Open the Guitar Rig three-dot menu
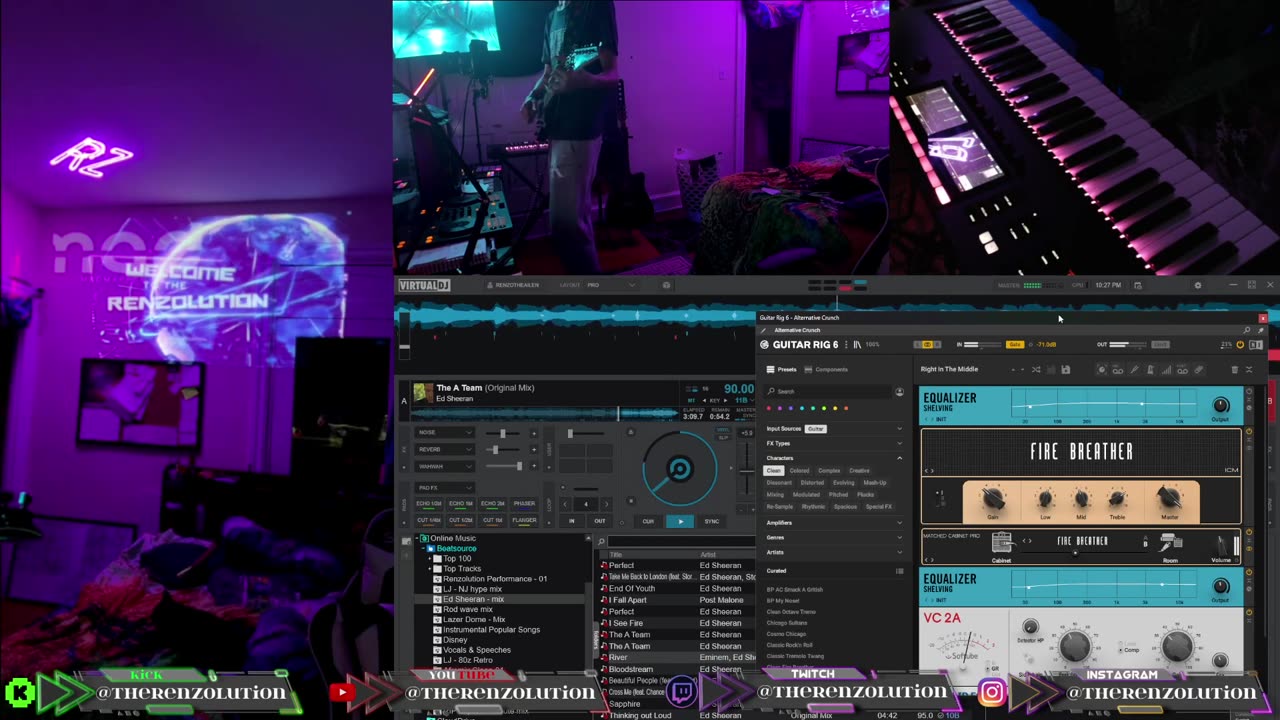This screenshot has width=1280, height=720. [846, 345]
